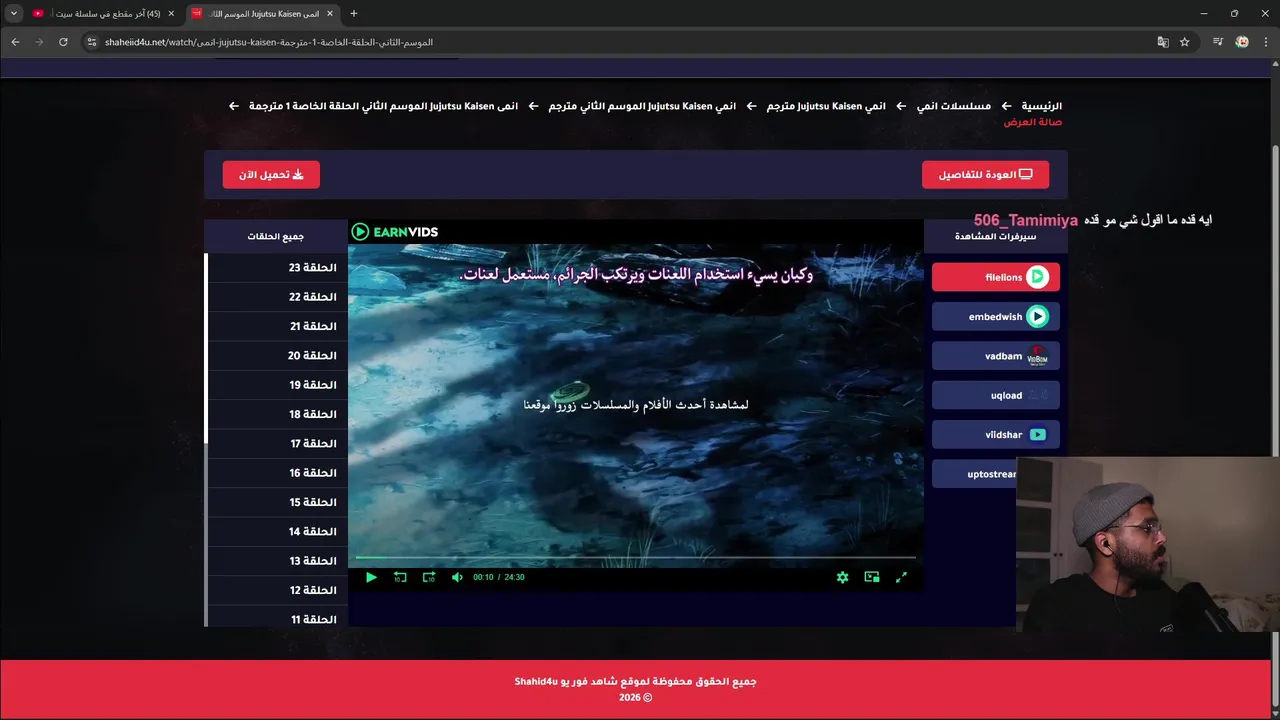Screen dimensions: 1280x720
Task: Open episode الحلقة 14
Action: [x=276, y=531]
